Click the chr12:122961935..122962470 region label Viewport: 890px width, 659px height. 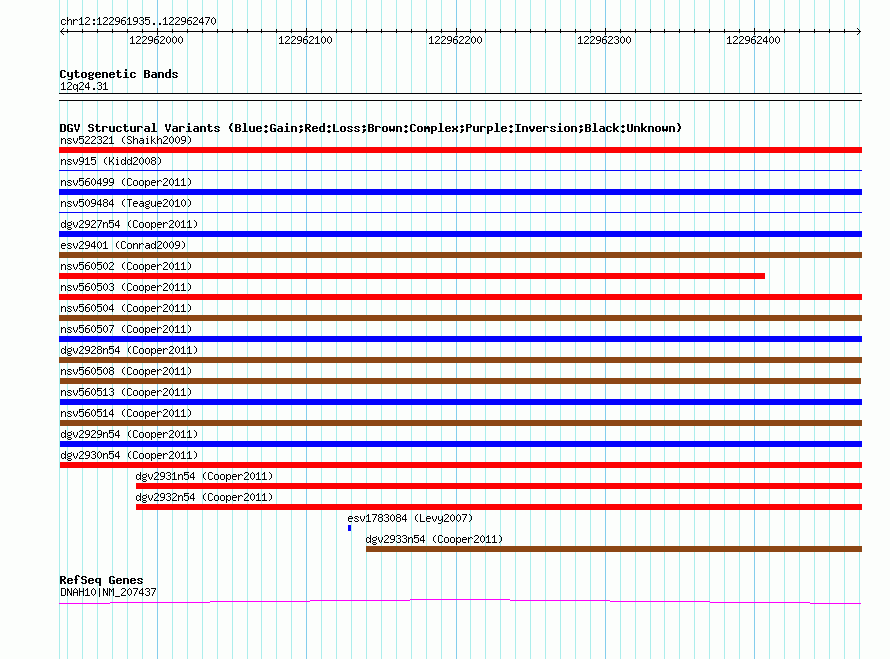[x=138, y=21]
